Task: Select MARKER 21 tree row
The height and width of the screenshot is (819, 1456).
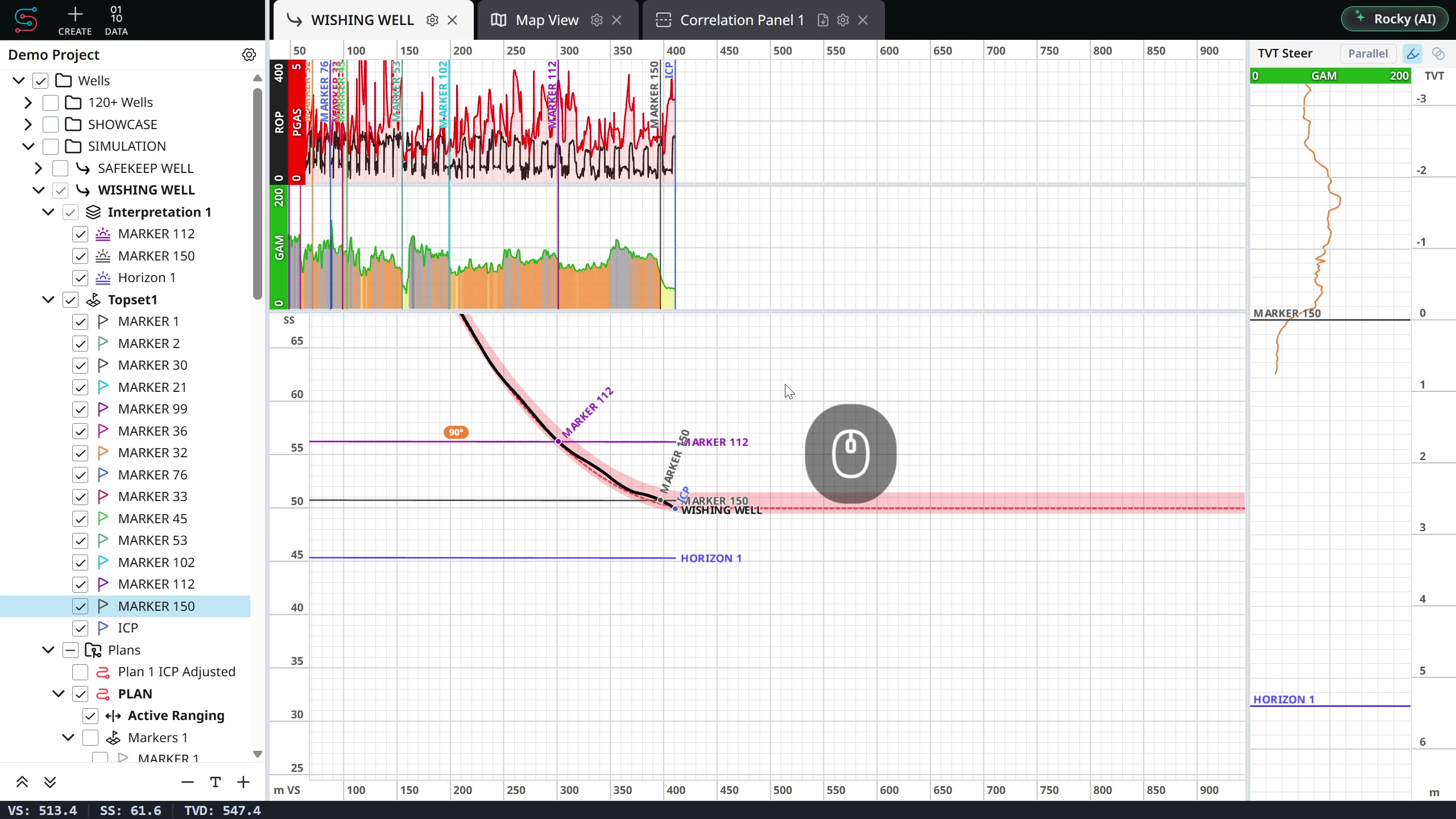Action: pyautogui.click(x=125, y=387)
